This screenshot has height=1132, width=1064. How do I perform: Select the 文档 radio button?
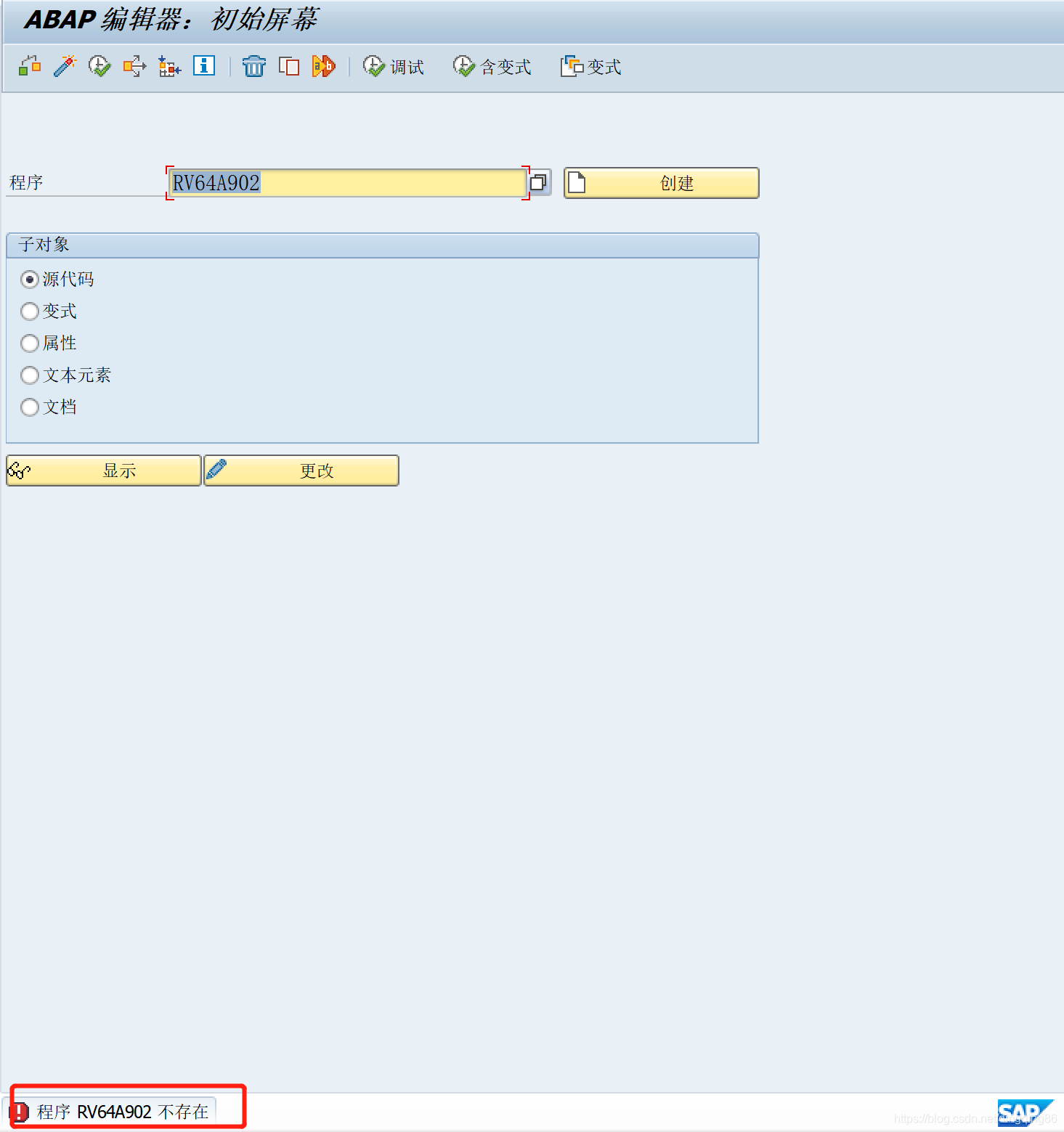coord(30,407)
